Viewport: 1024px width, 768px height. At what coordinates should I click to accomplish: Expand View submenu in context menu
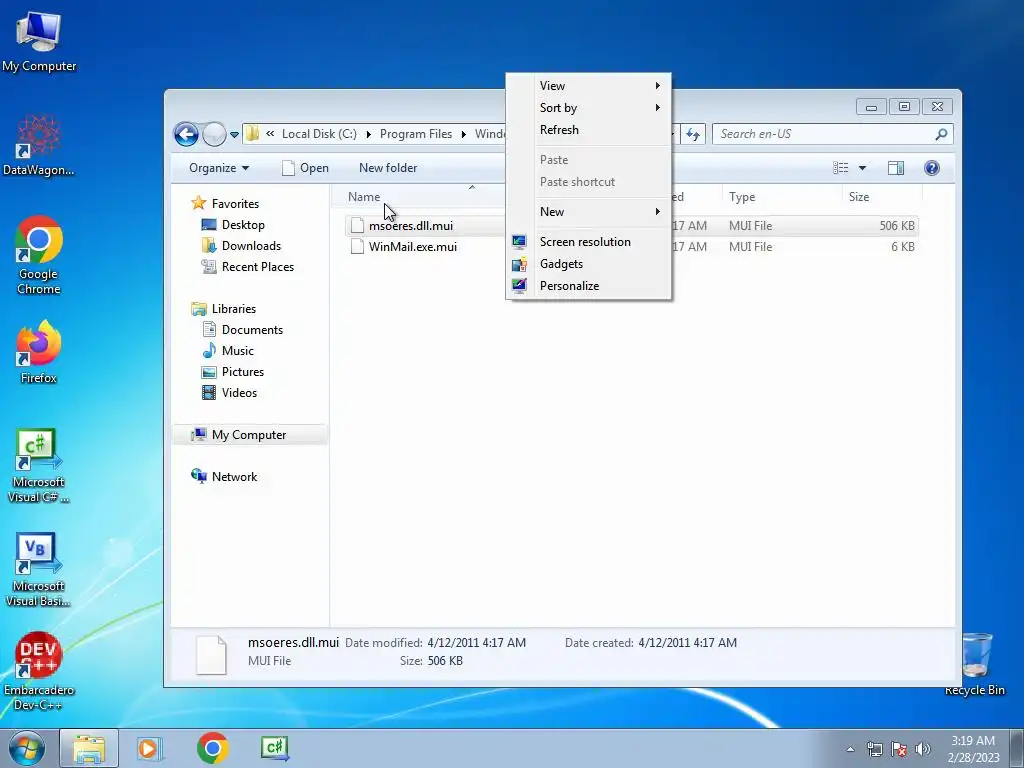tap(588, 86)
